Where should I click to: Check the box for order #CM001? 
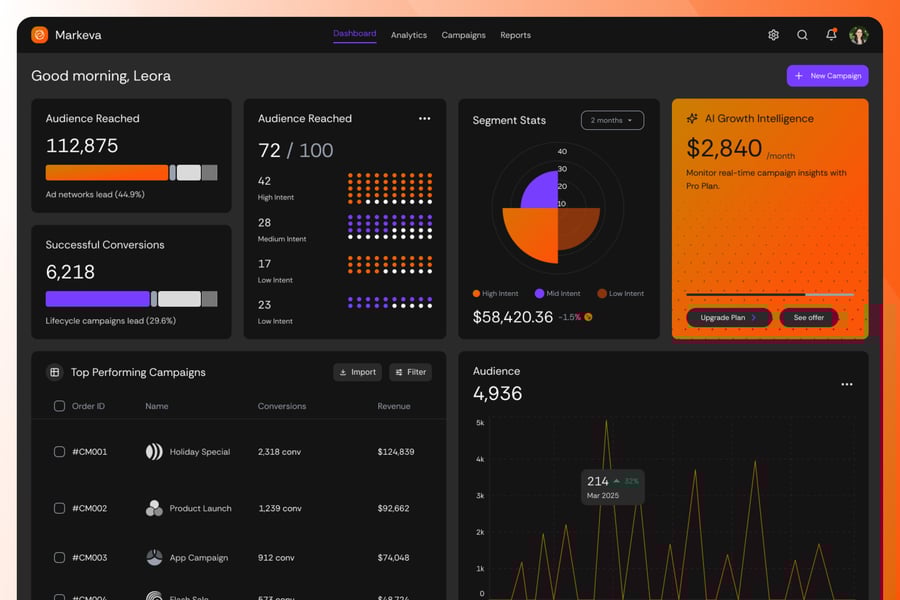coord(59,452)
